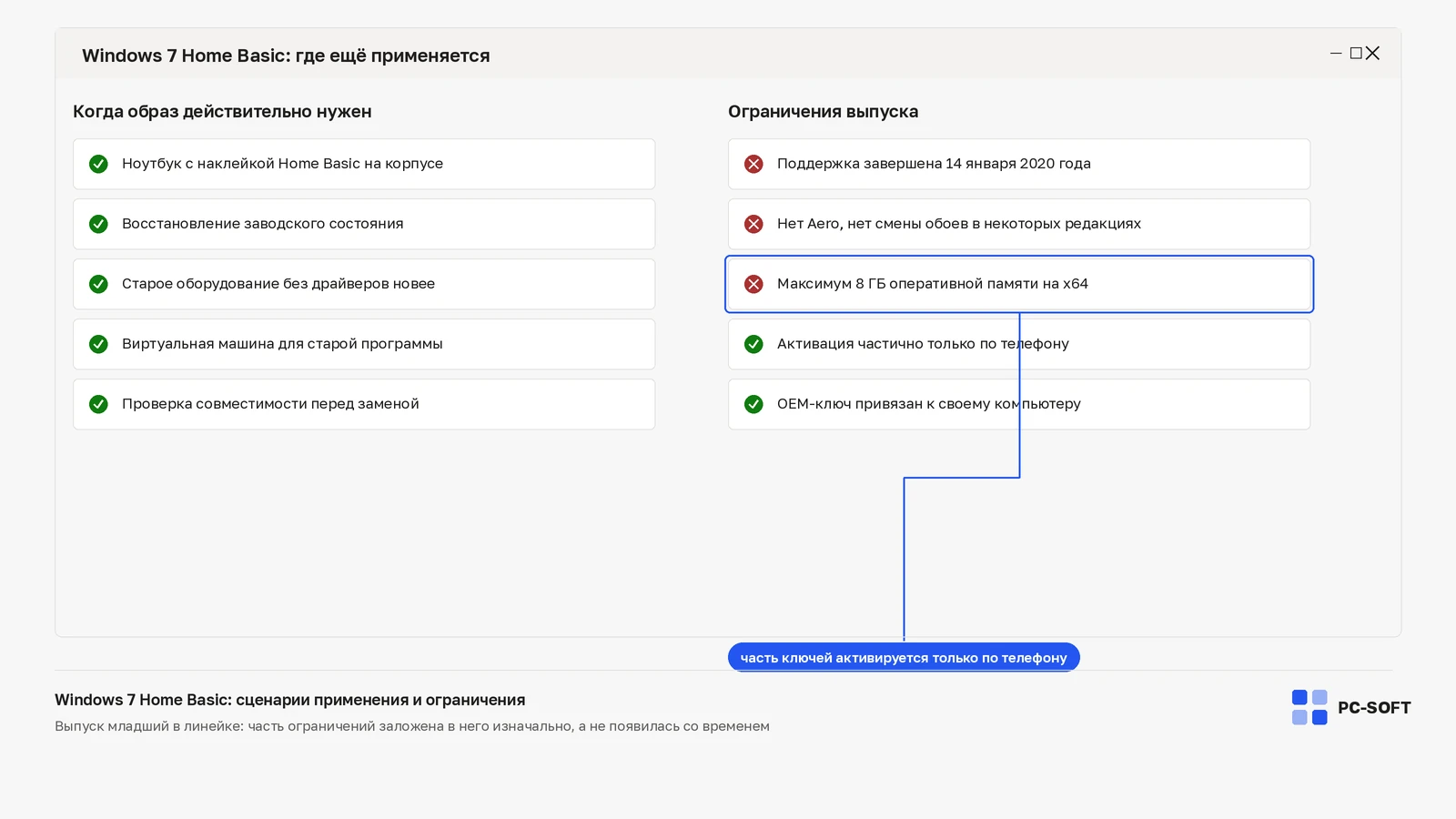Click green check icon beside Ноутбук с наклейкой
The height and width of the screenshot is (819, 1456).
[x=98, y=164]
